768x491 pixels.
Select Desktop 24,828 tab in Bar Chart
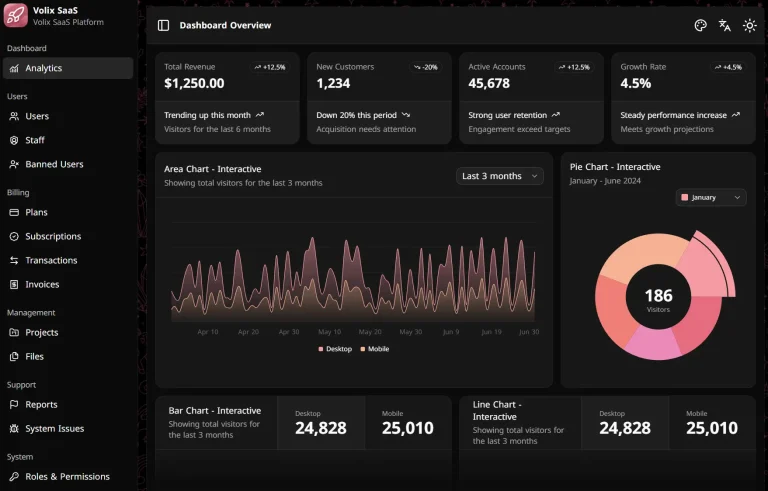321,423
